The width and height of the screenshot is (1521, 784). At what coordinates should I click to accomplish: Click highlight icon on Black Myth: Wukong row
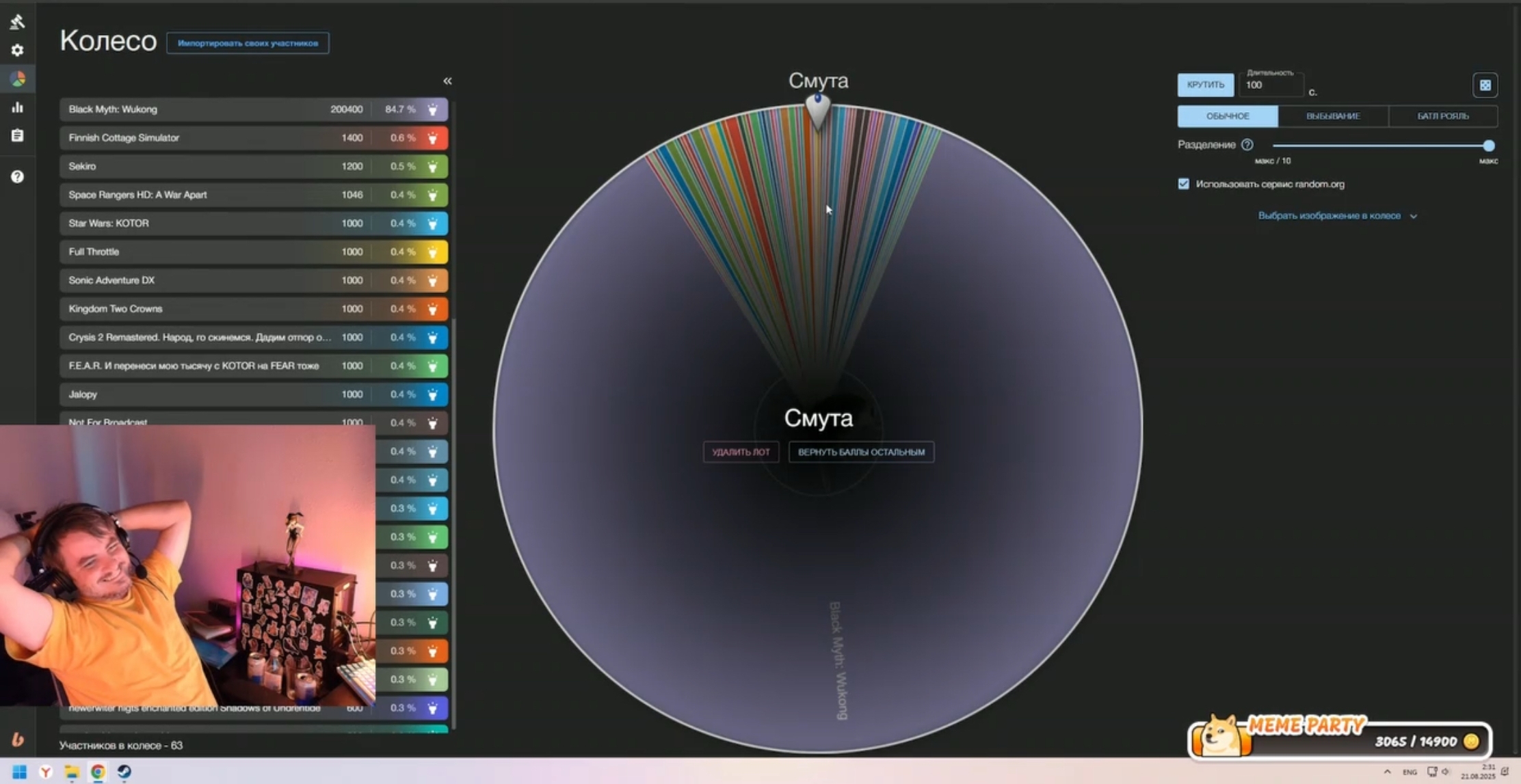click(x=432, y=109)
